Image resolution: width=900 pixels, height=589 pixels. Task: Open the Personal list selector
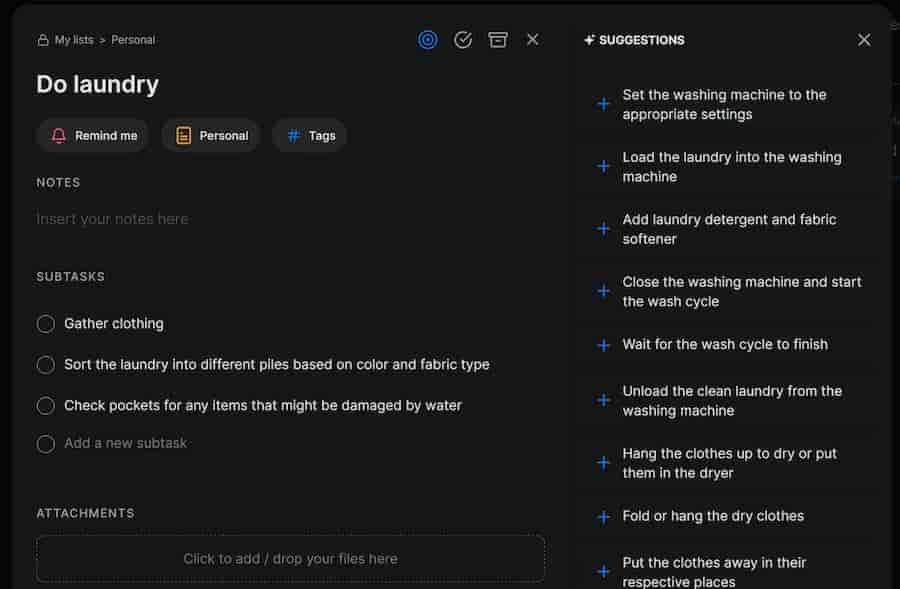pyautogui.click(x=211, y=136)
